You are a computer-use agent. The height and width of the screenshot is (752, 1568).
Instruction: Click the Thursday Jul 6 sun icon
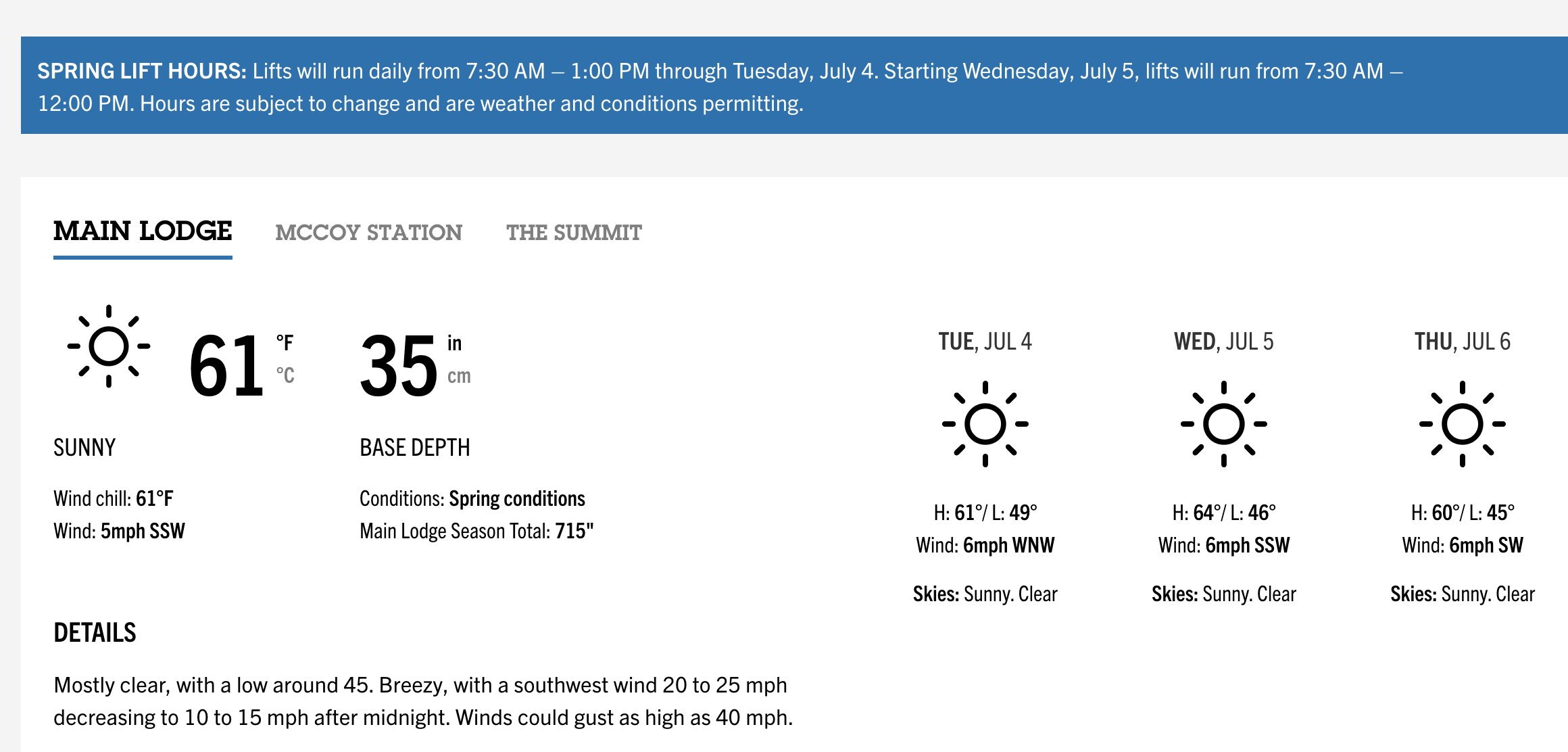(1463, 424)
